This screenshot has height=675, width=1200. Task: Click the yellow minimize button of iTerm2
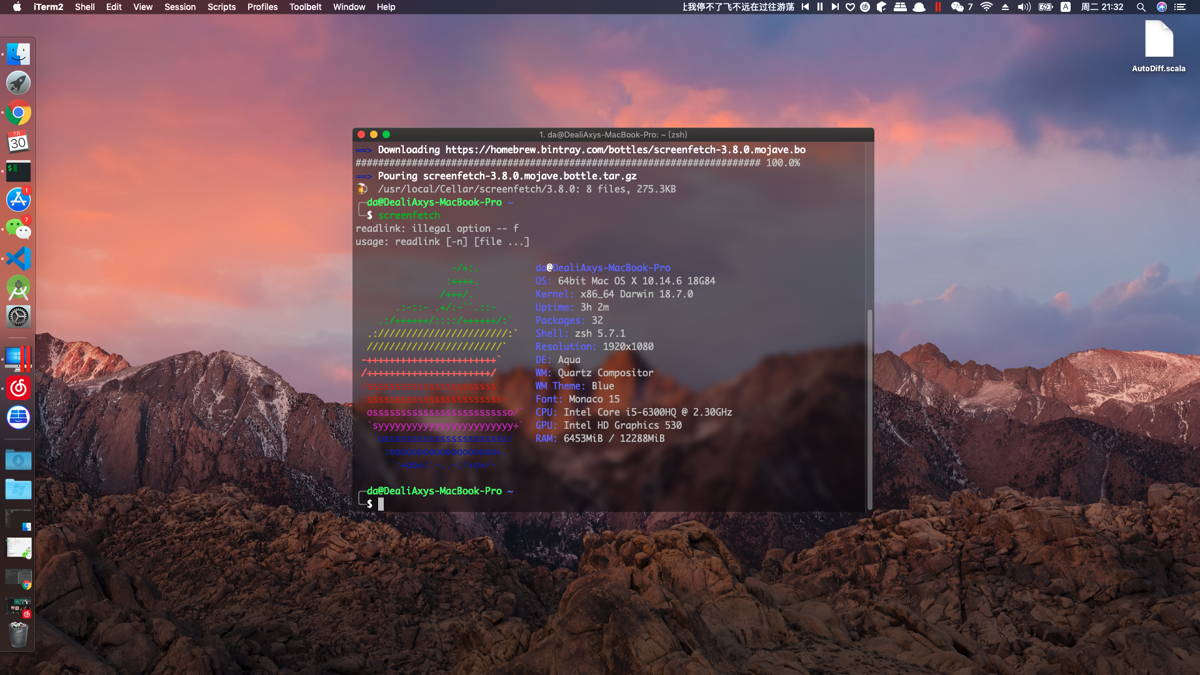[374, 135]
